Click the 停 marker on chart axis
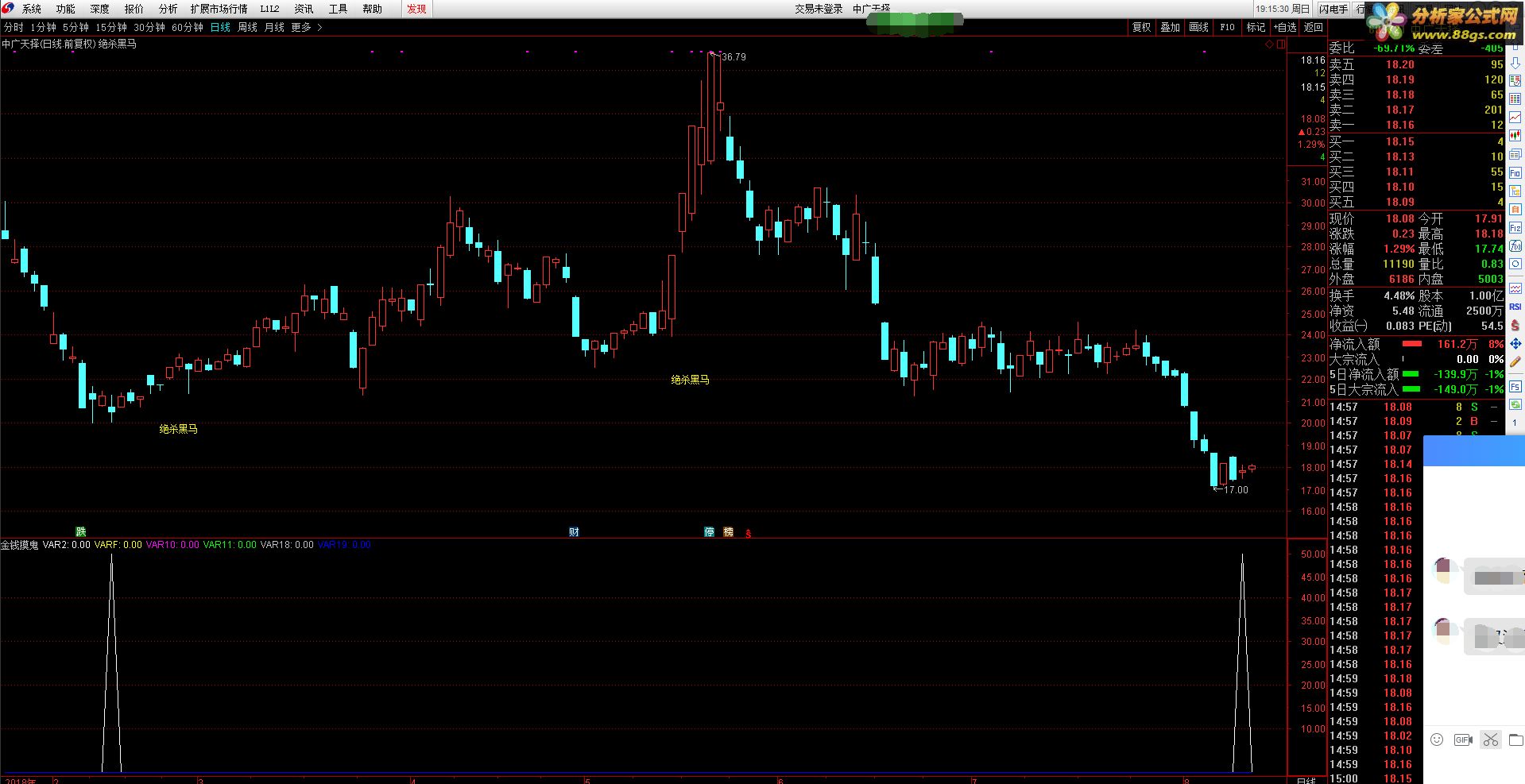1525x784 pixels. (709, 531)
